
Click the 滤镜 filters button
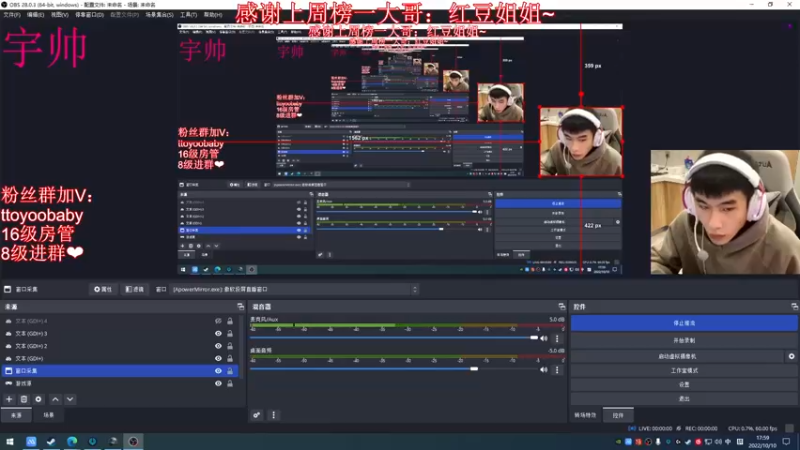click(135, 289)
